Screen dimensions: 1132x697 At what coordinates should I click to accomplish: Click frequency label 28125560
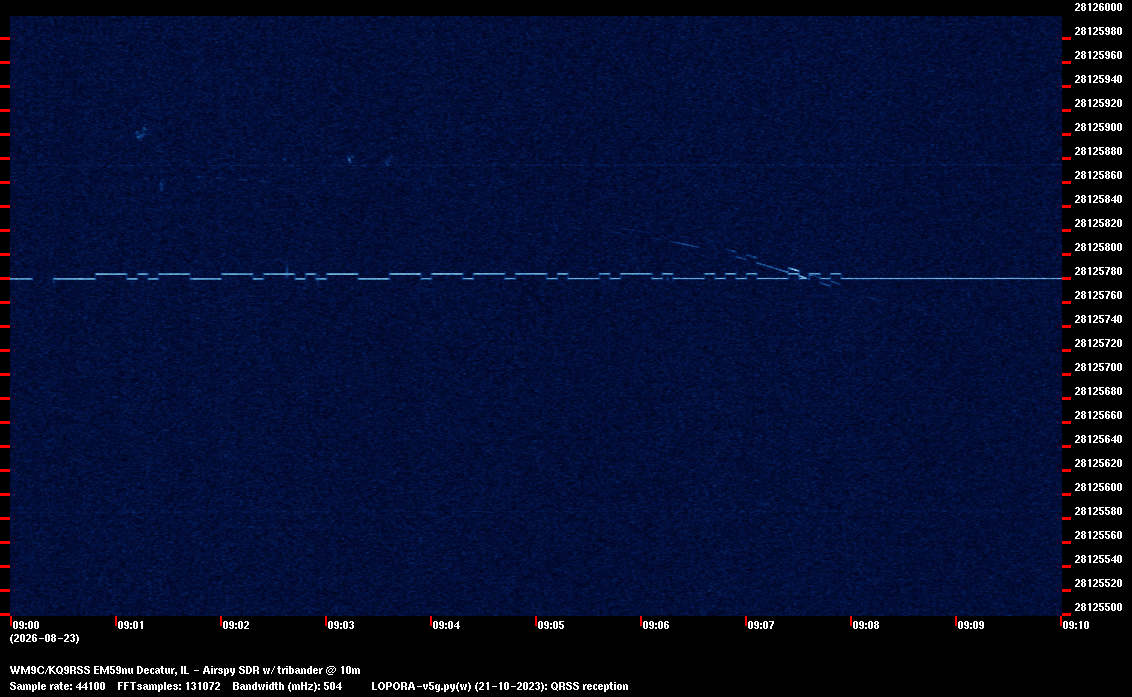1098,535
